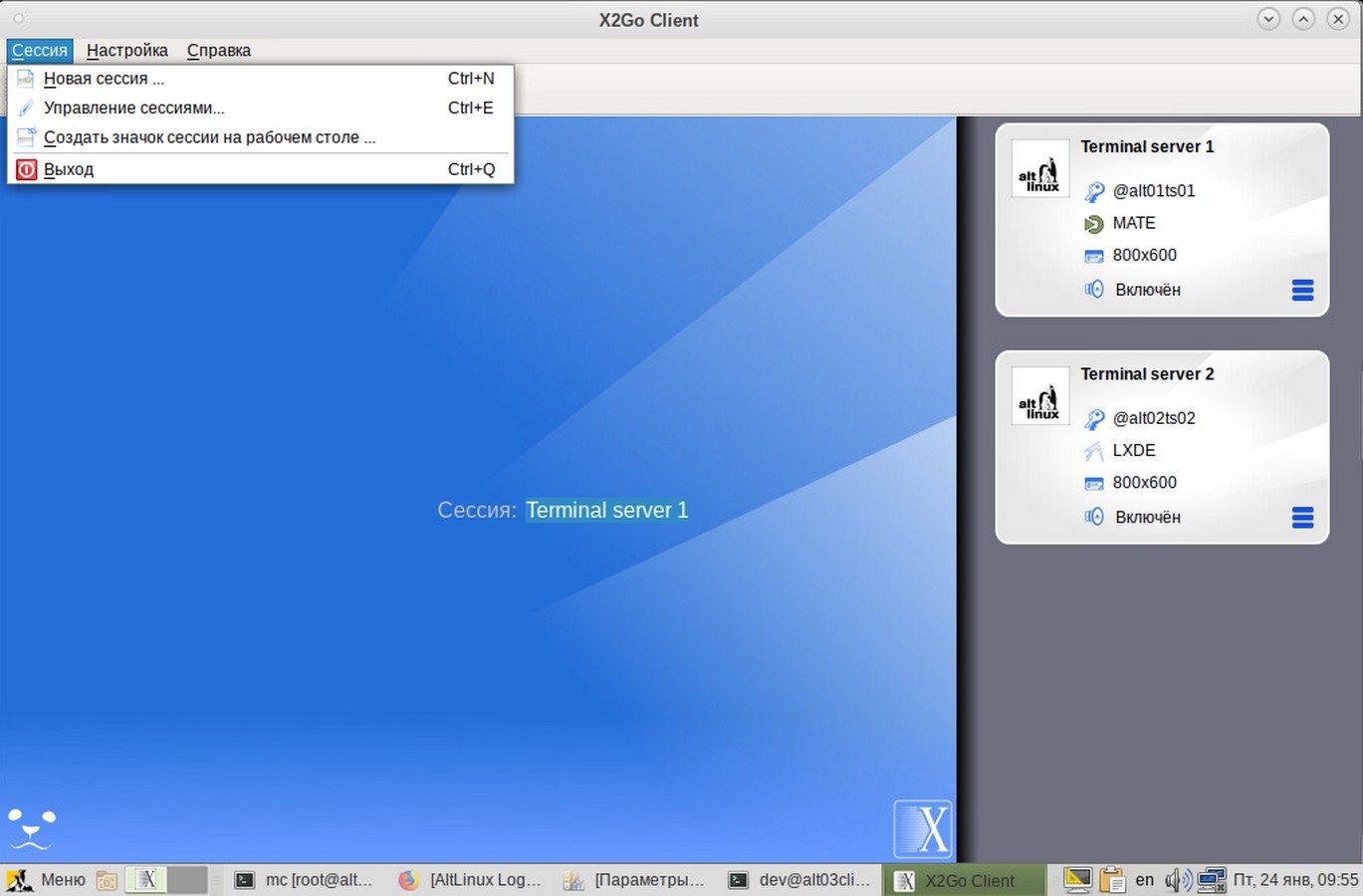Image resolution: width=1363 pixels, height=896 pixels.
Task: Click the seal mascot icon
Action: (31, 828)
